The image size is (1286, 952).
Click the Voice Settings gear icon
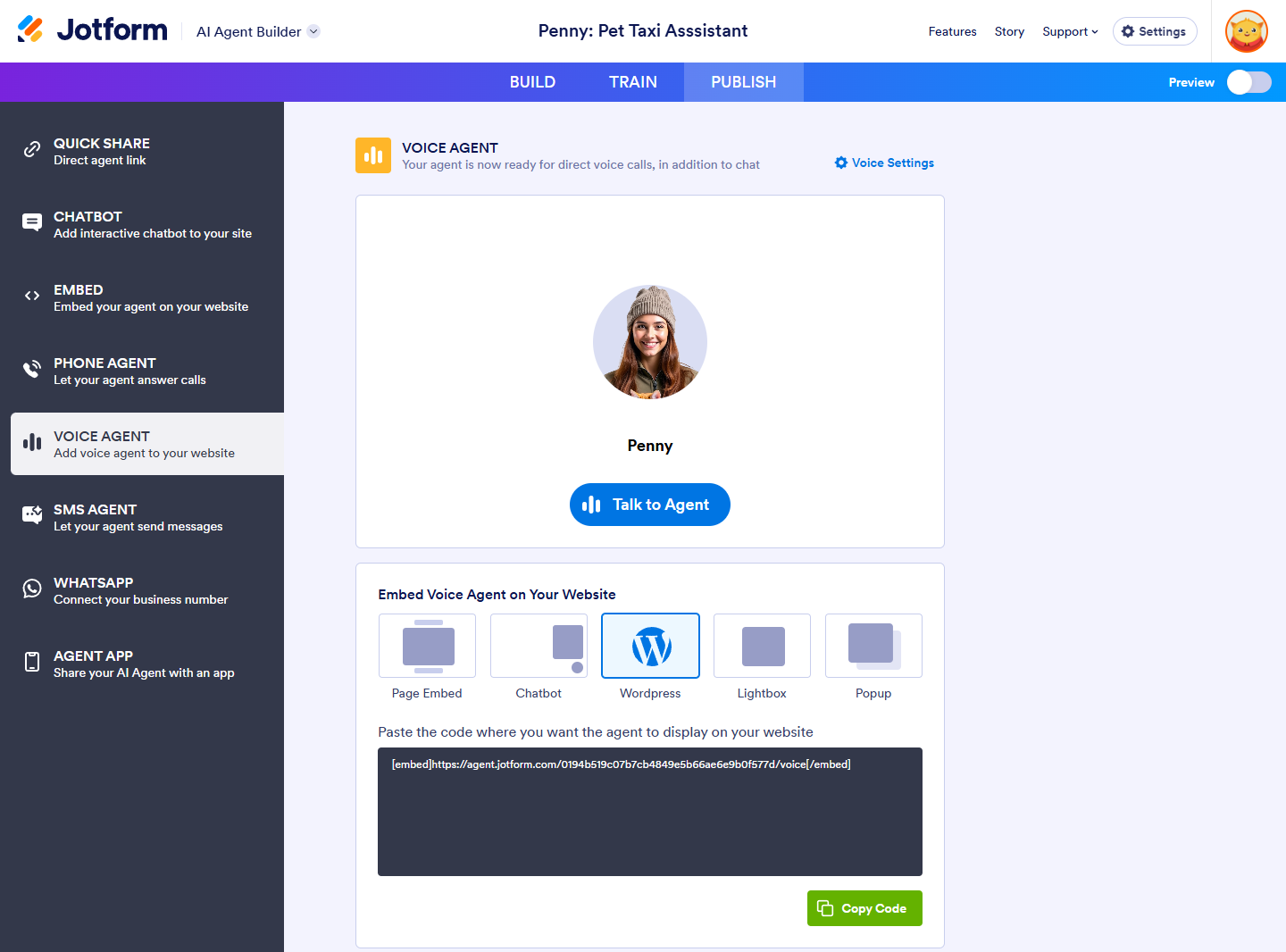point(841,163)
